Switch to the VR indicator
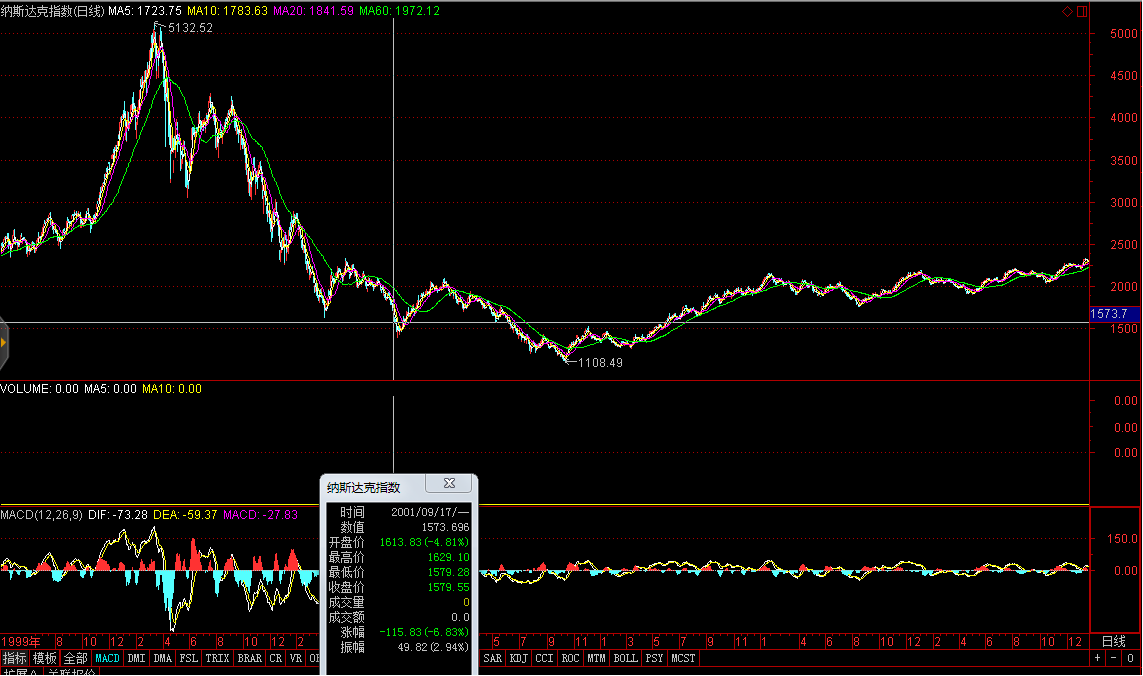 pyautogui.click(x=295, y=658)
